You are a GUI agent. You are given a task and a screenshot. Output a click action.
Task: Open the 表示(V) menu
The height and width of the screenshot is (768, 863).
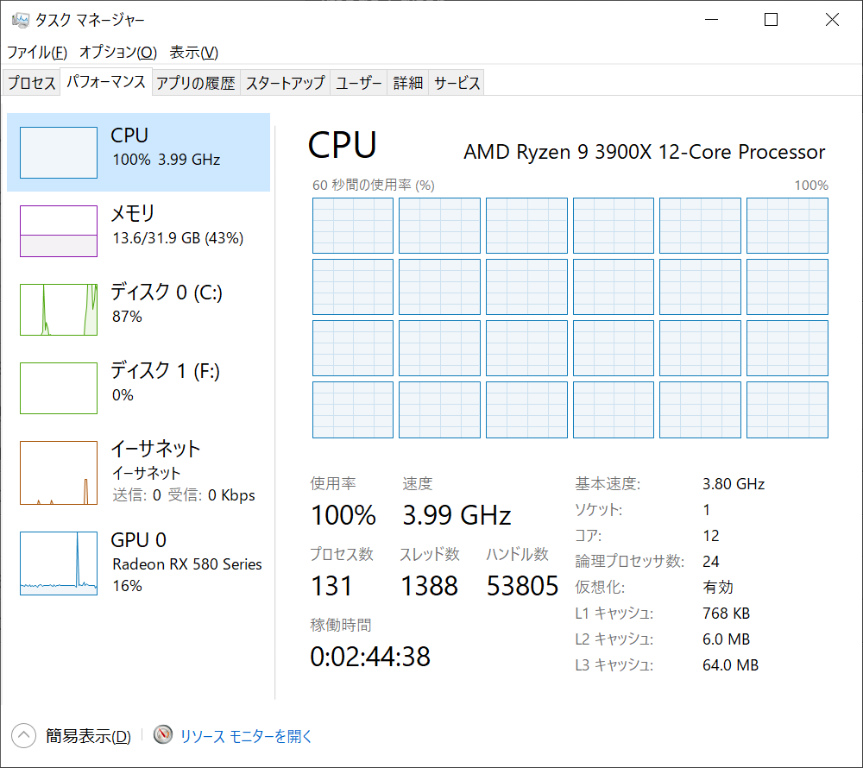193,52
